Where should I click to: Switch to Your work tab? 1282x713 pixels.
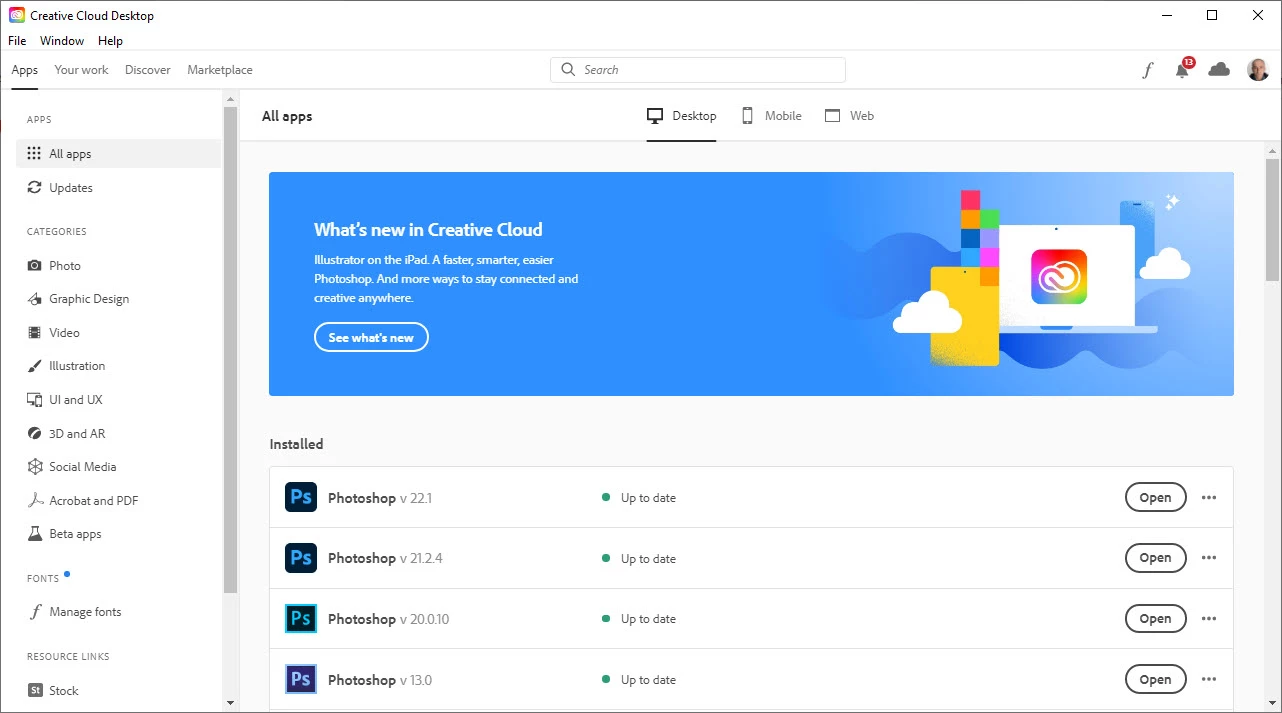tap(81, 70)
